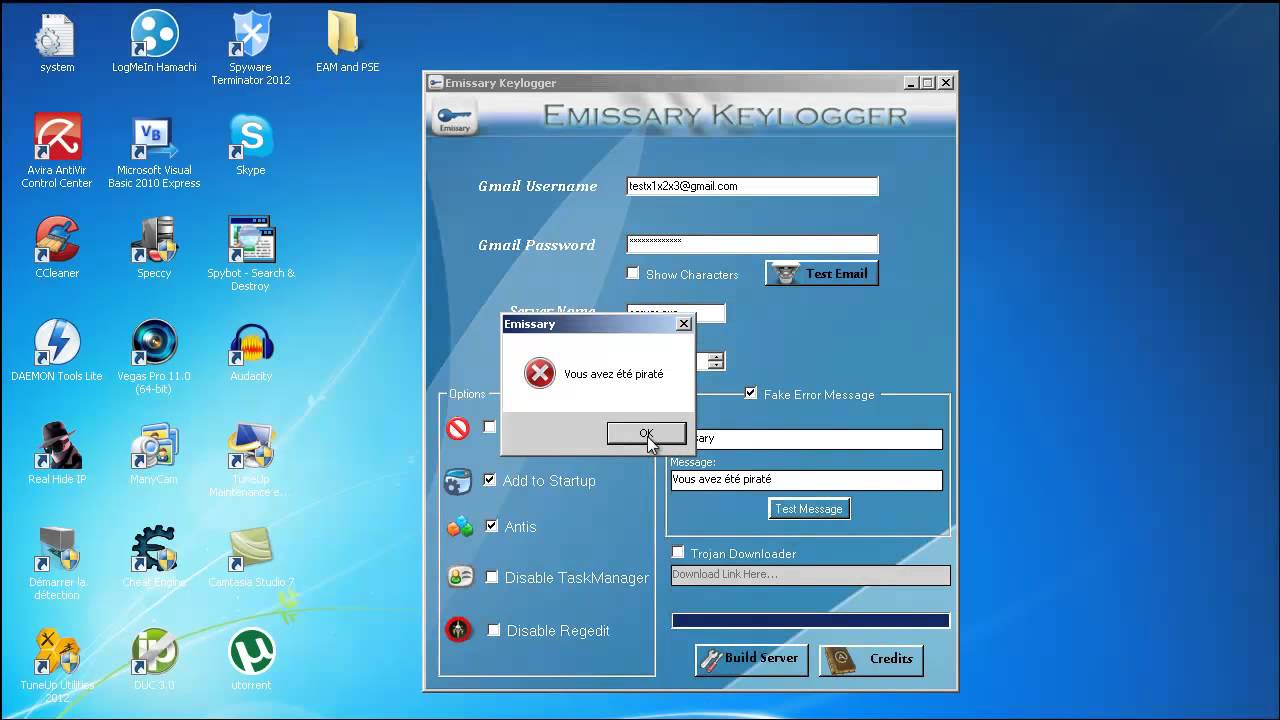Click the Build Server button
Screen dimensions: 1280x720
(x=752, y=659)
